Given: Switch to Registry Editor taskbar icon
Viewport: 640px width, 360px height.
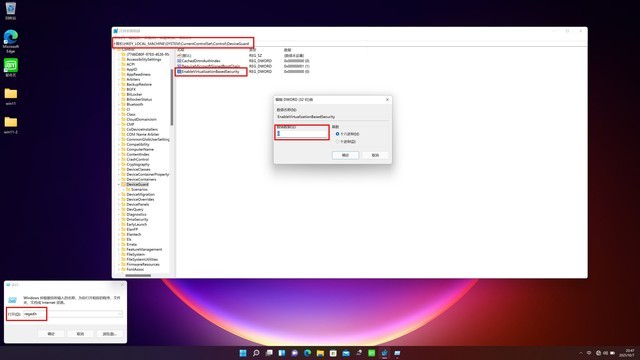Looking at the screenshot, I should (x=384, y=353).
